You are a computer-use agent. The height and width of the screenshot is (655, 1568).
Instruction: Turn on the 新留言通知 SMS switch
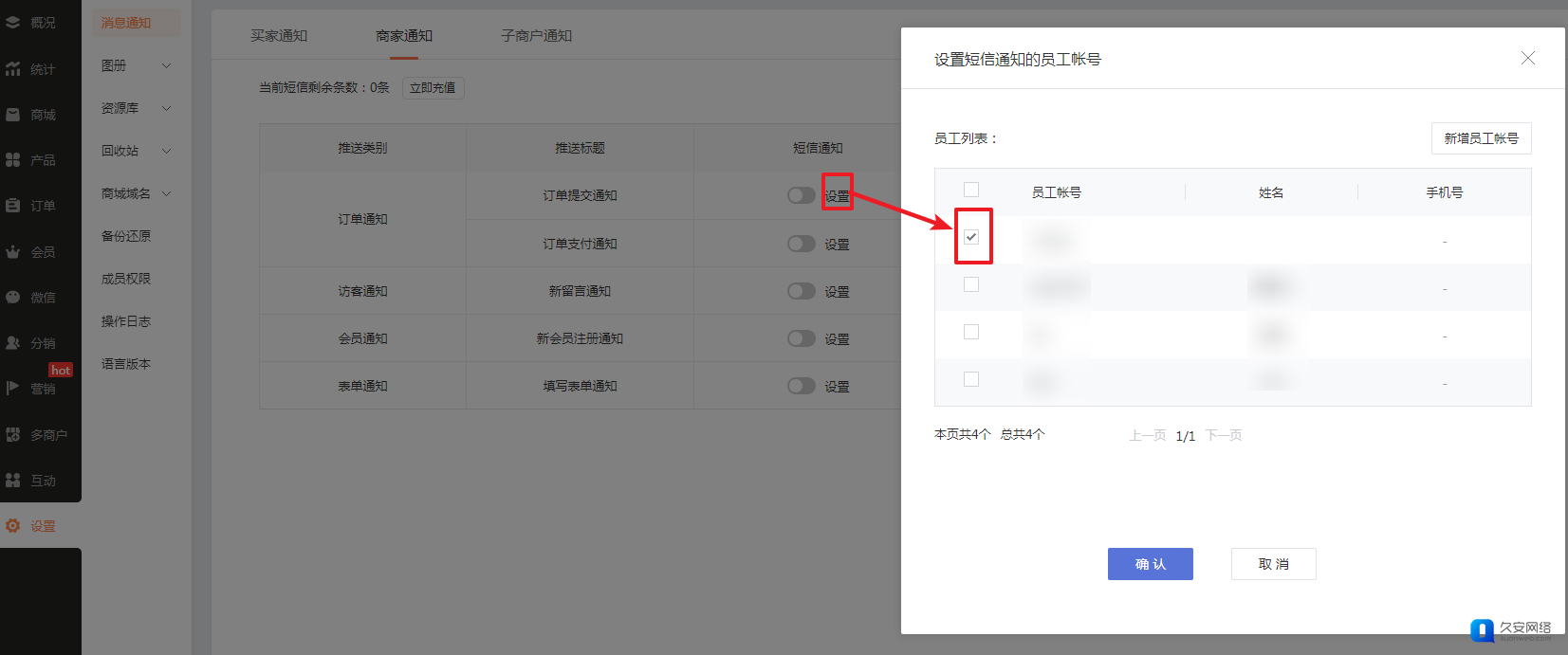801,291
